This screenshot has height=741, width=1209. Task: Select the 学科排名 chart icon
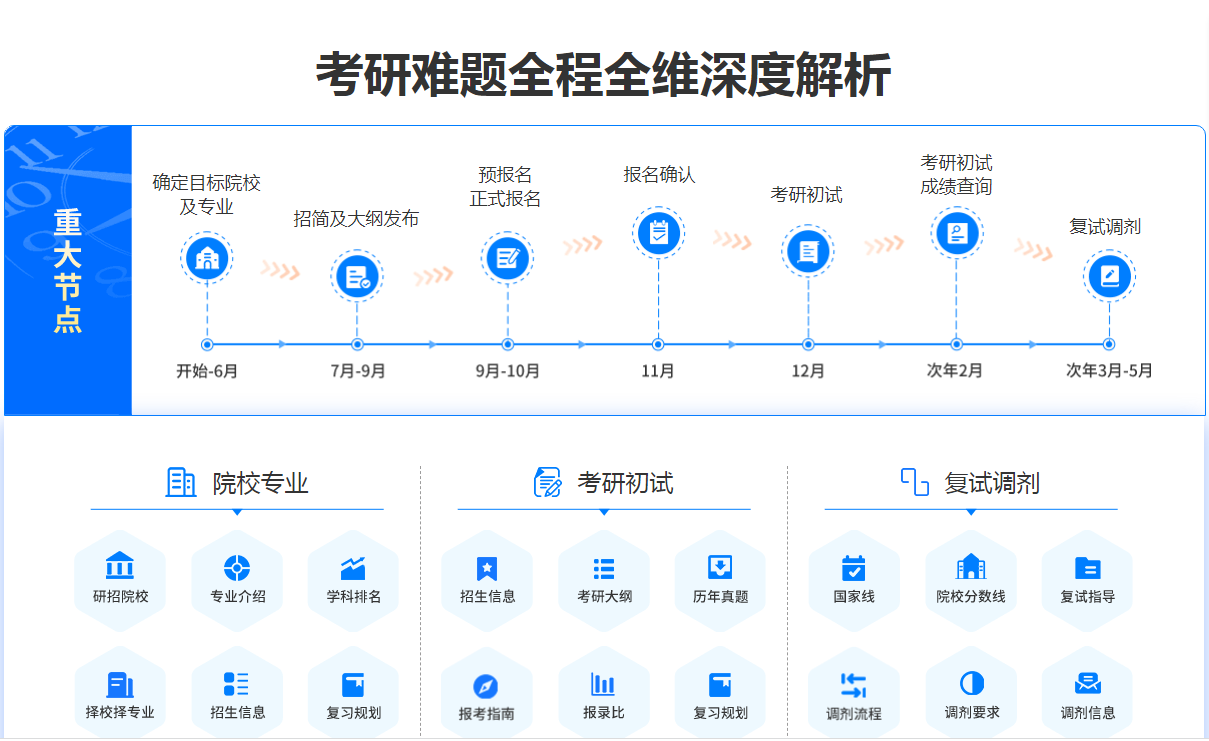tap(353, 567)
